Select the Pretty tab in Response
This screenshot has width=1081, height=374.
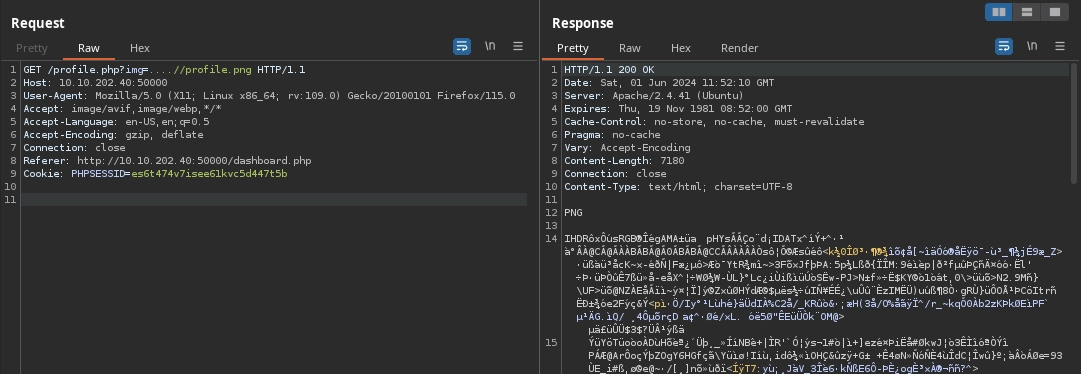572,48
